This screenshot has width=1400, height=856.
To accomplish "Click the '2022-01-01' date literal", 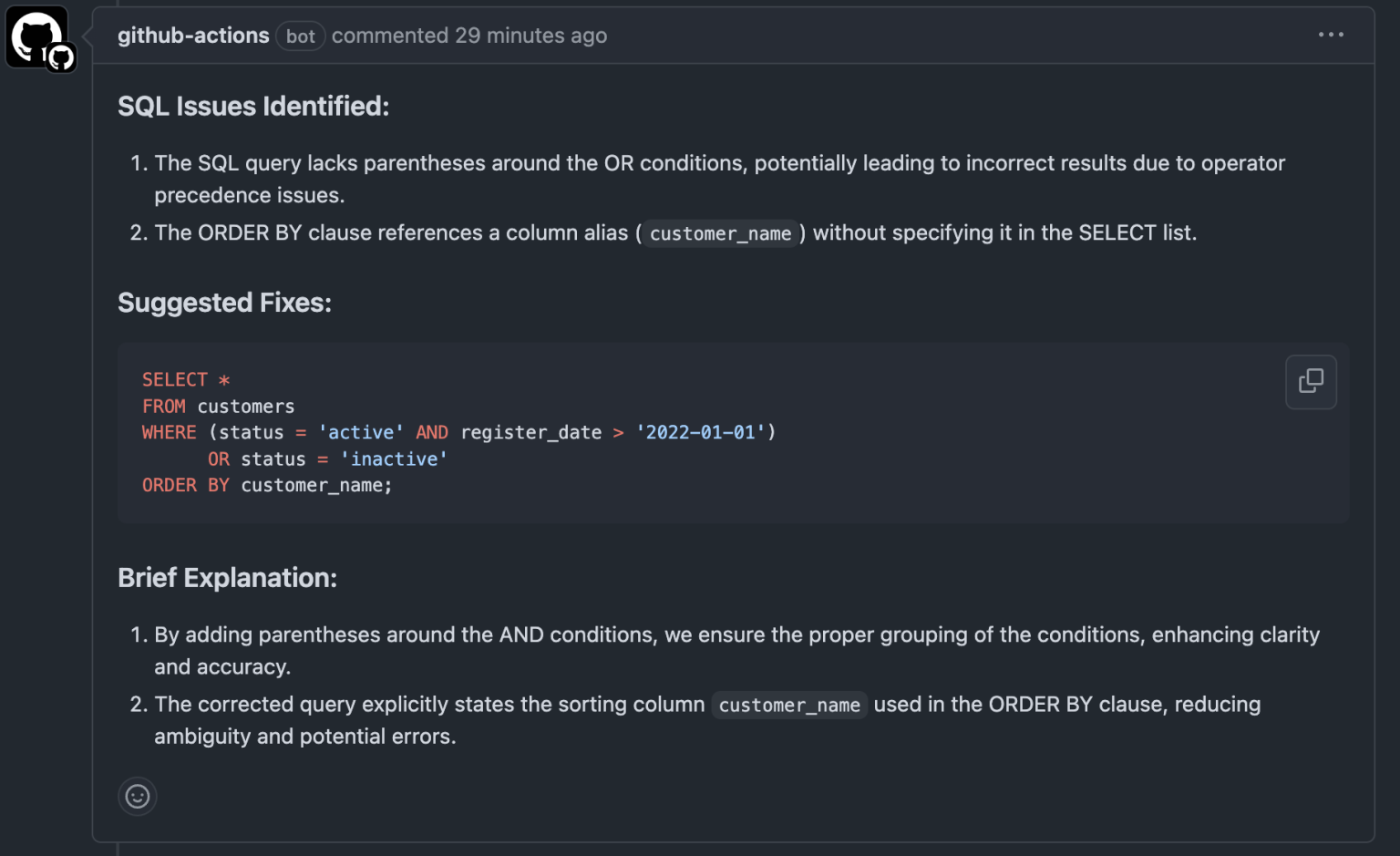I will pos(702,432).
